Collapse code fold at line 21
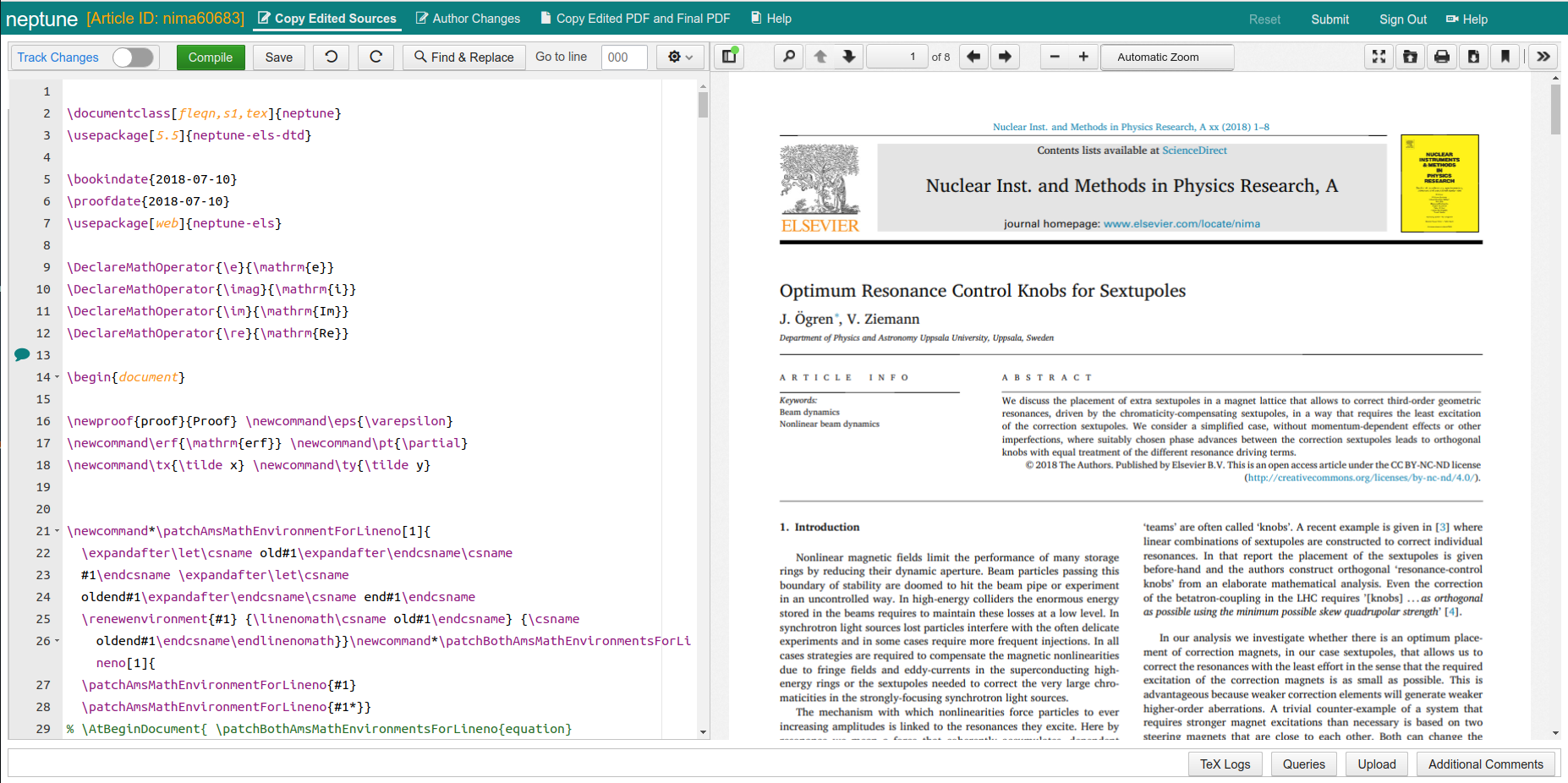The width and height of the screenshot is (1568, 783). tap(58, 531)
